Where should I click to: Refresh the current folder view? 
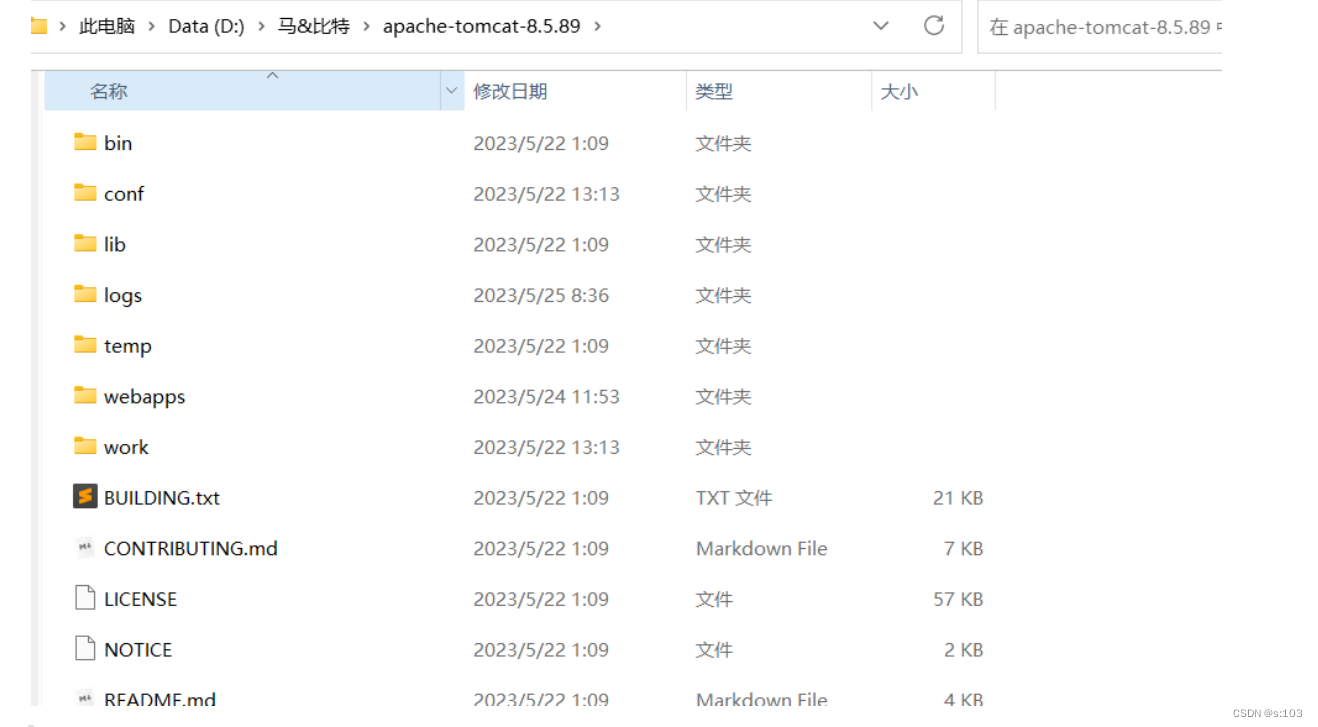pyautogui.click(x=934, y=26)
